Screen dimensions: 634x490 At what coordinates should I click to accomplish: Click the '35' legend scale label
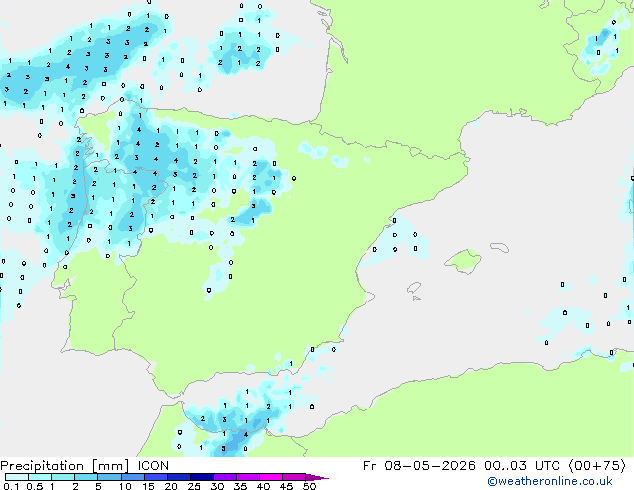241,486
